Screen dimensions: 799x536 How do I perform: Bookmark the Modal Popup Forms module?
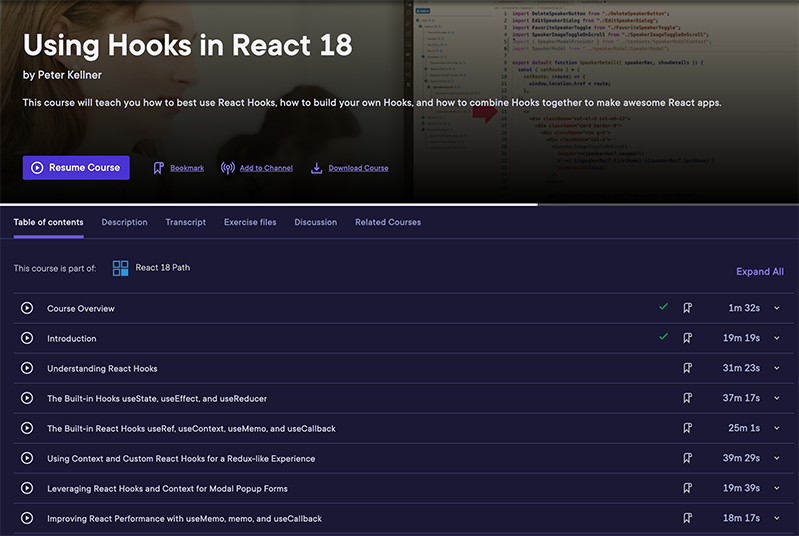tap(687, 488)
